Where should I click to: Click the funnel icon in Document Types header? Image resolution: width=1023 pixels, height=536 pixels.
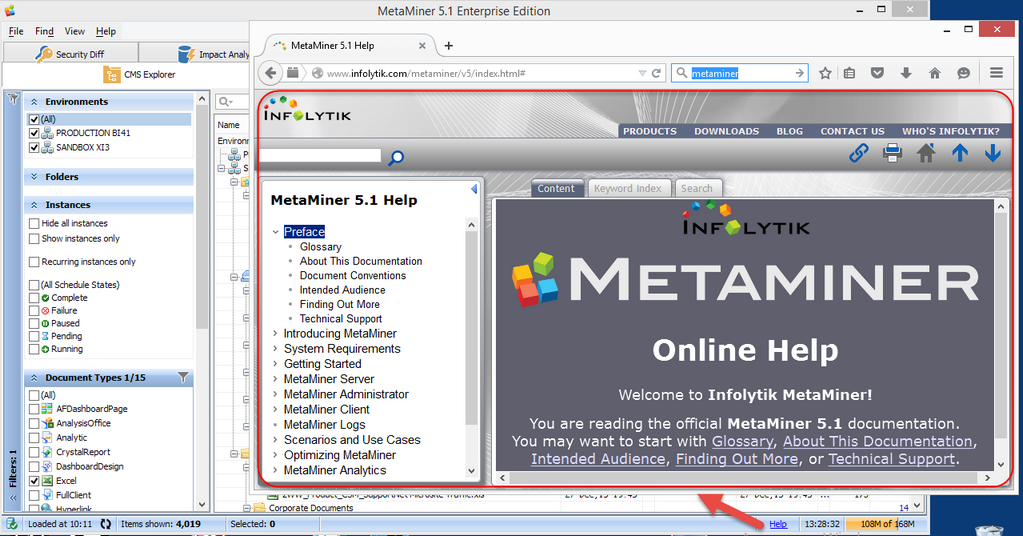[183, 378]
